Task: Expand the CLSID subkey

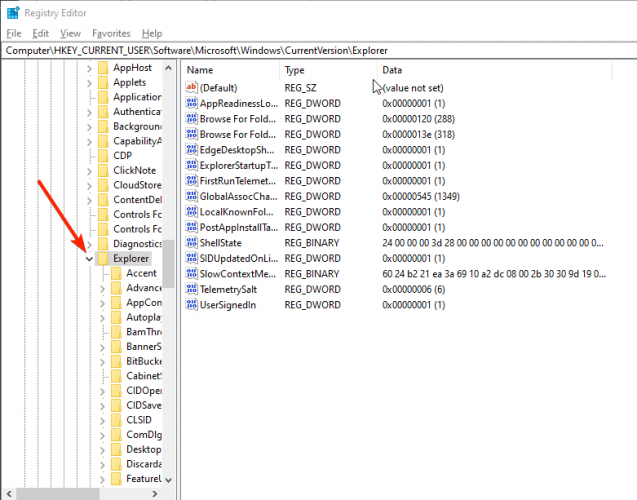Action: [x=102, y=421]
